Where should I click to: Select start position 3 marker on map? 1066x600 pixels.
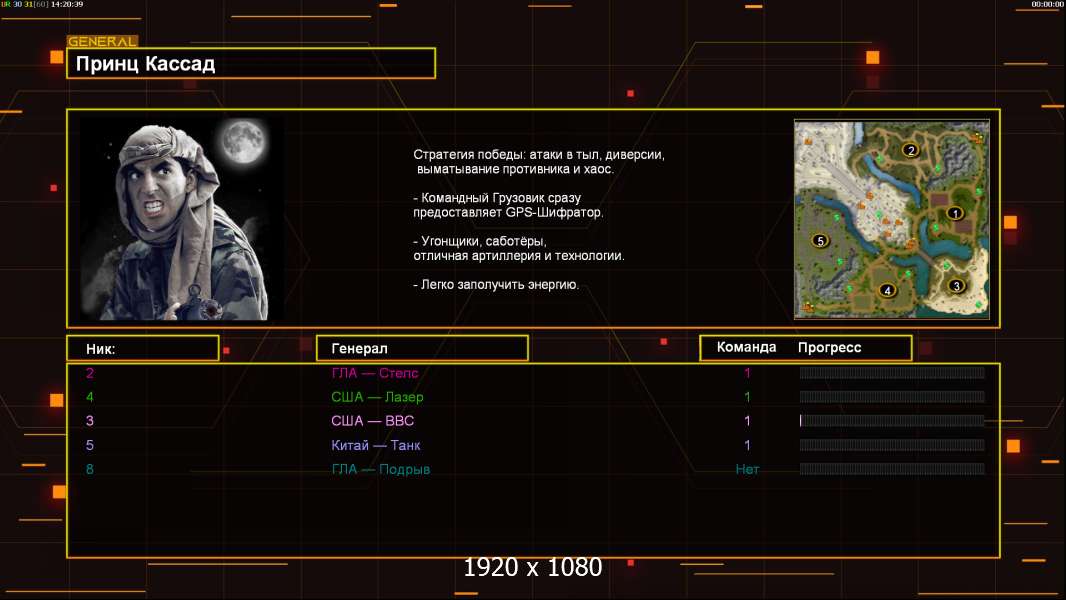(956, 286)
